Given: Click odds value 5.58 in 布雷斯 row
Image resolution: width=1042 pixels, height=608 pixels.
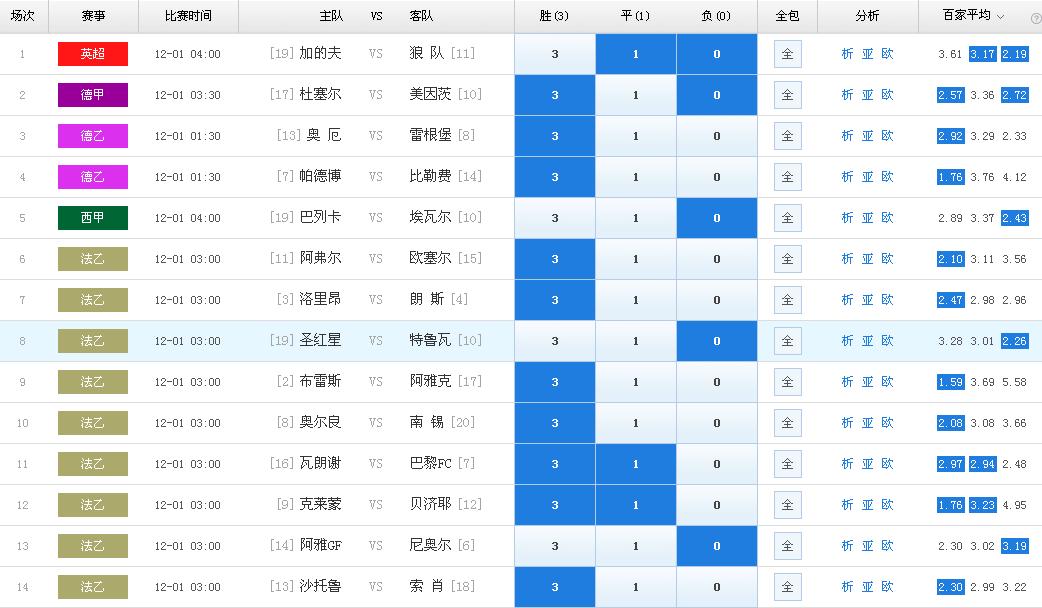Looking at the screenshot, I should click(x=1015, y=382).
